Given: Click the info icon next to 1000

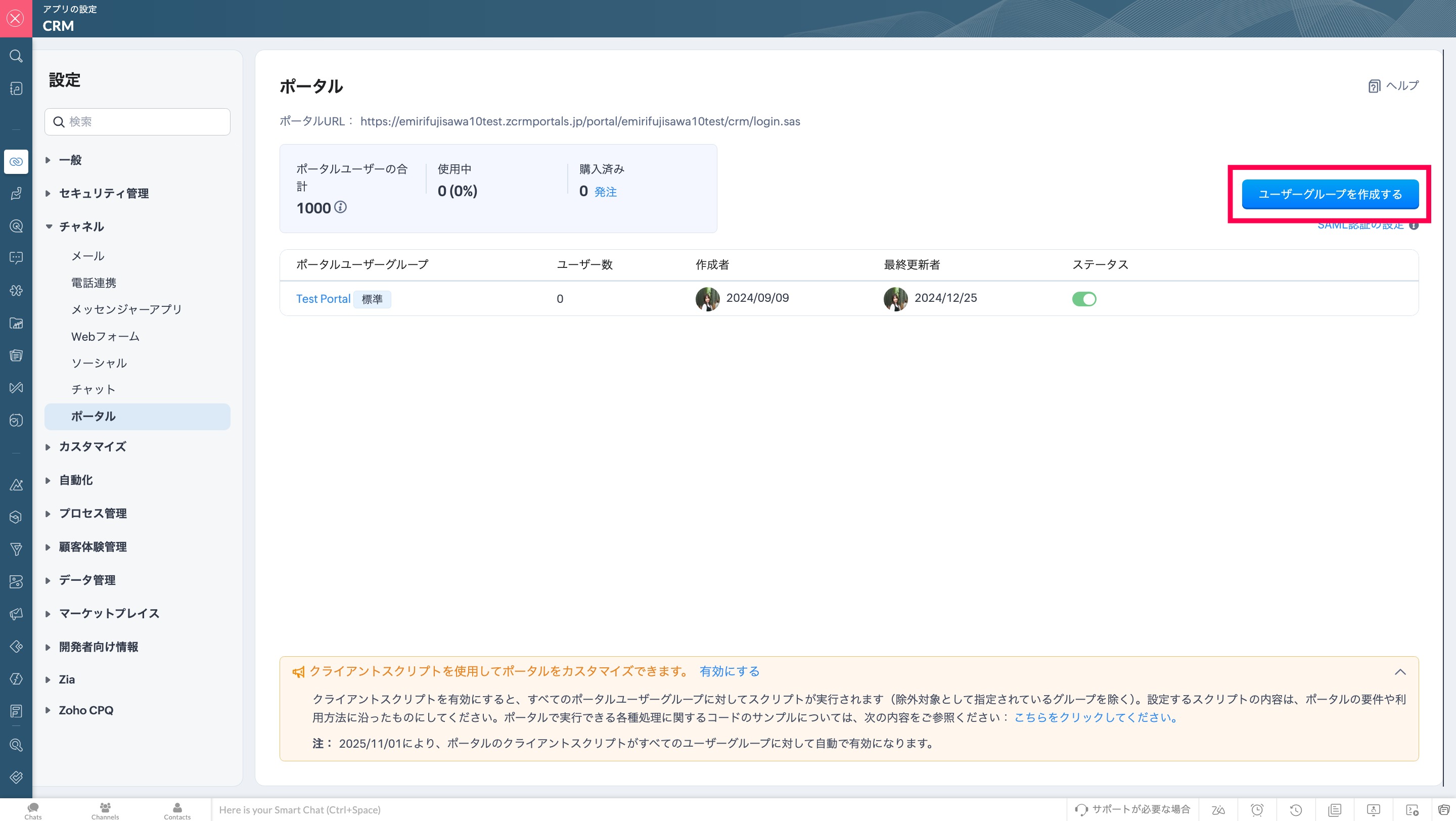Looking at the screenshot, I should pos(340,207).
